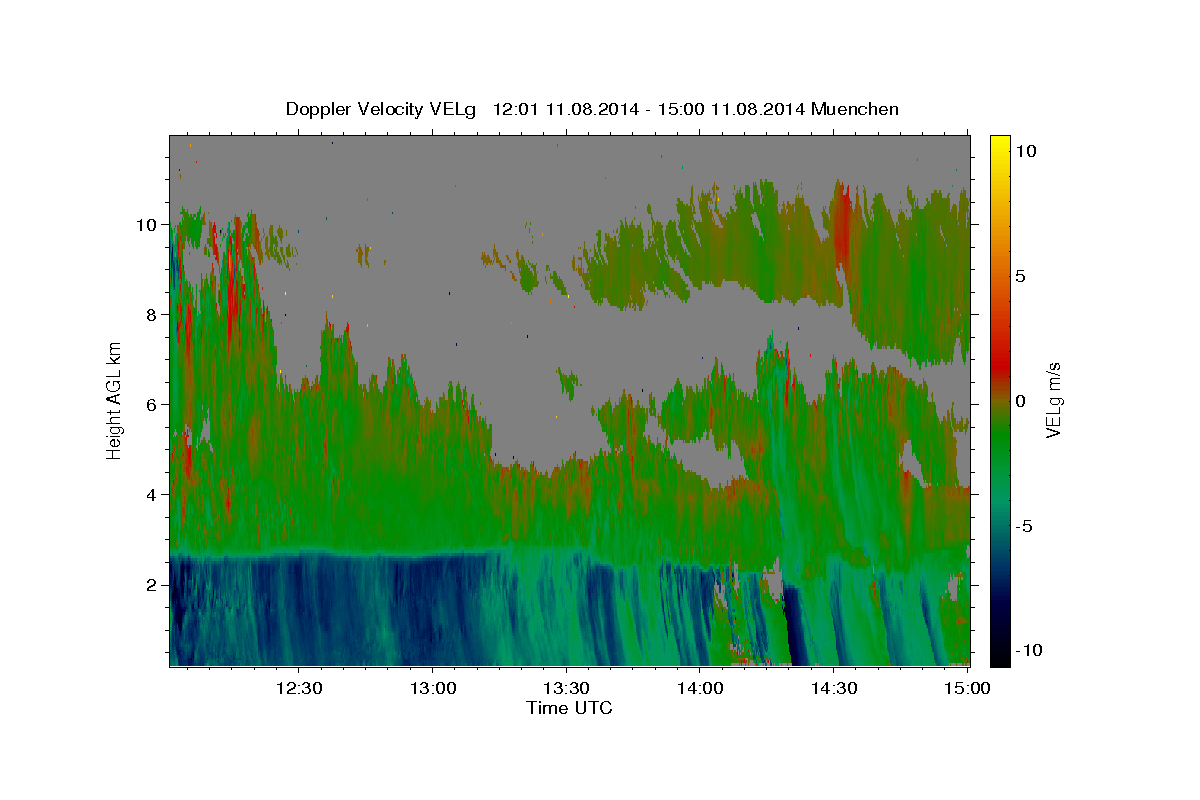Viewport: 1200px width, 800px height.
Task: Click the 'Time UTC' x-axis label
Action: (569, 708)
